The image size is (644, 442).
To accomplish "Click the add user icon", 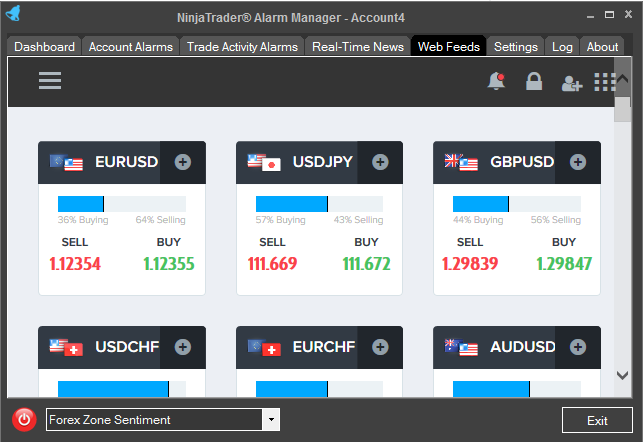I will pos(572,83).
